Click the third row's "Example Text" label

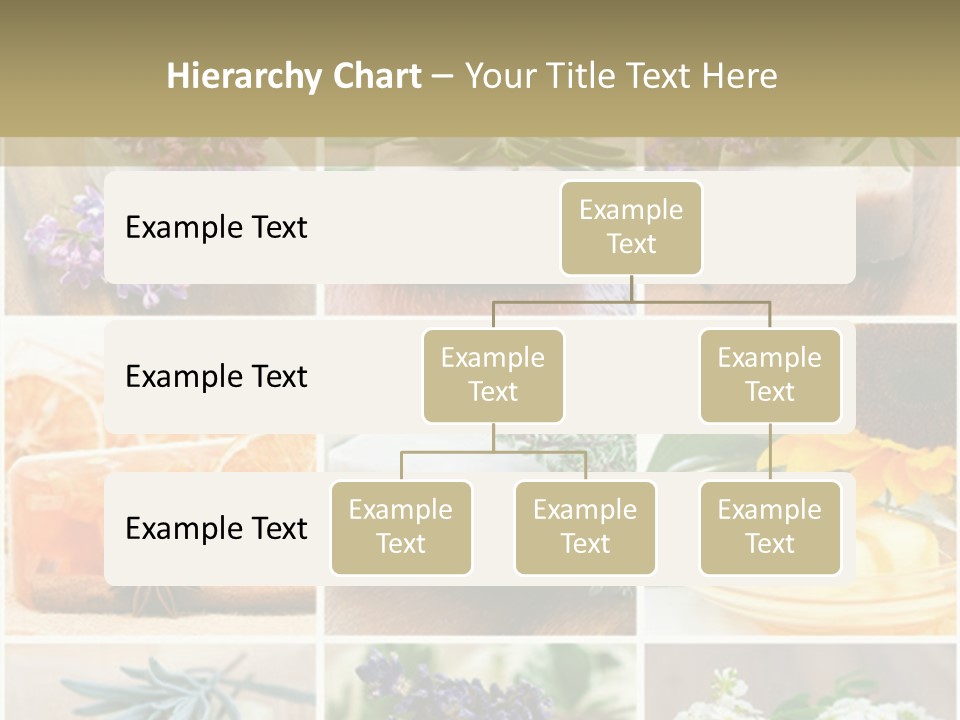(x=216, y=528)
